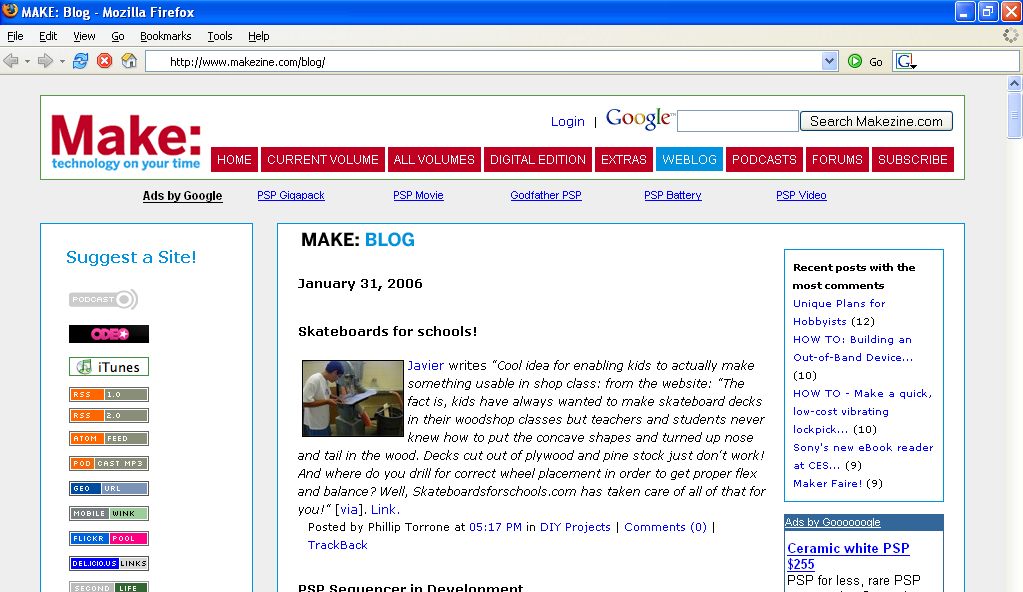Open the Help menu
This screenshot has width=1023, height=592.
(258, 36)
